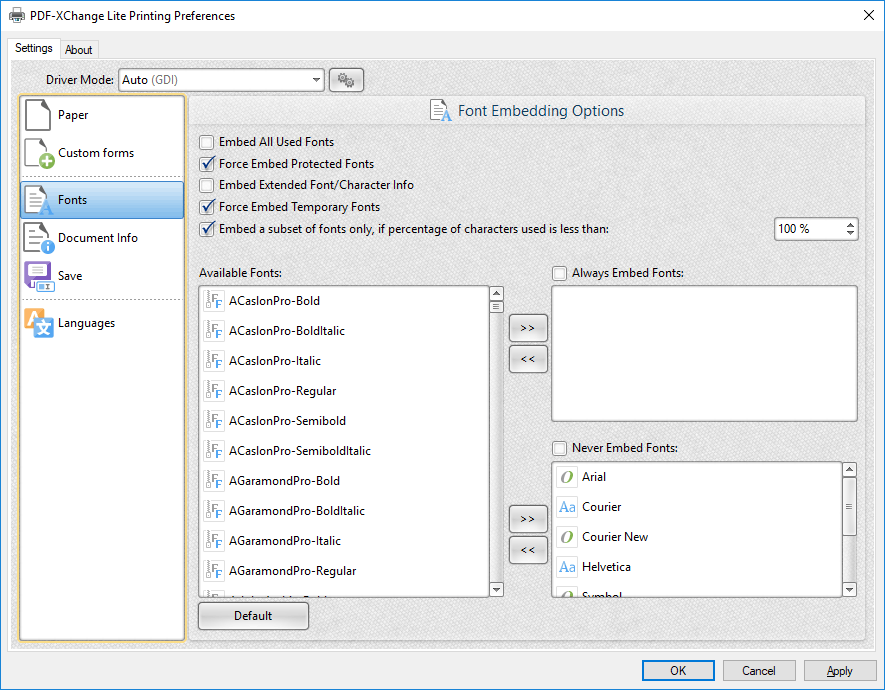885x690 pixels.
Task: Click font icon next to ACaslonPro-BoldItalic
Action: tap(214, 331)
